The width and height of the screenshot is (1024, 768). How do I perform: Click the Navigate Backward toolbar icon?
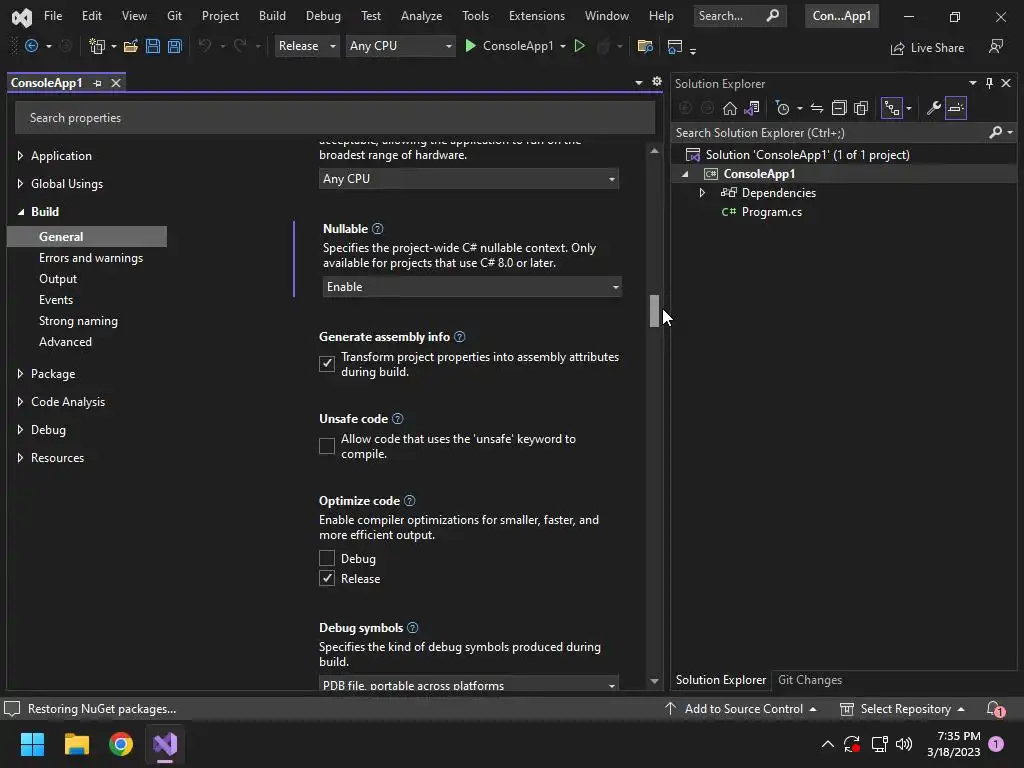[x=31, y=46]
